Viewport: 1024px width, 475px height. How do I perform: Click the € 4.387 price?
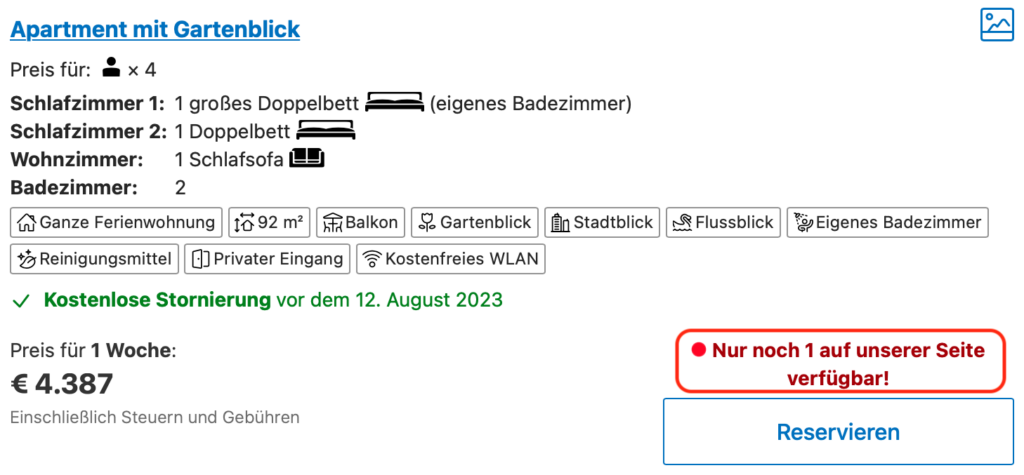(x=61, y=384)
